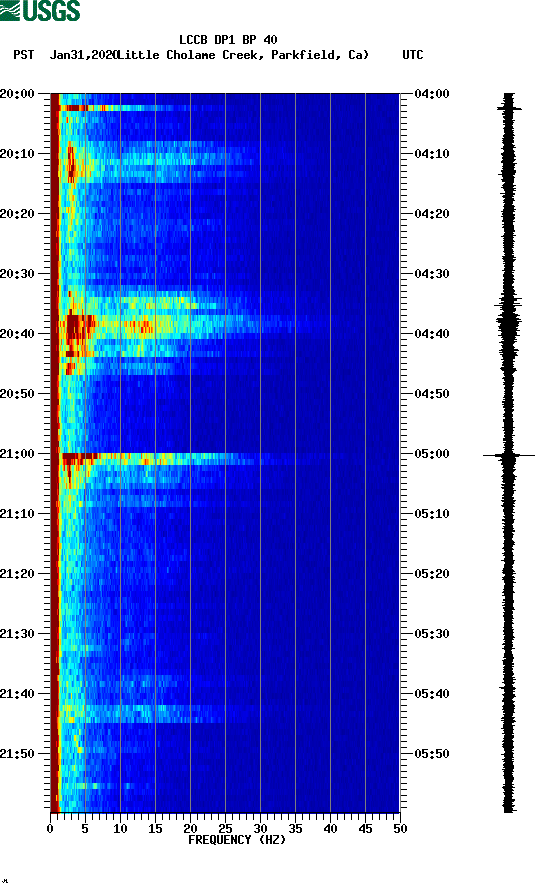Image resolution: width=552 pixels, height=892 pixels.
Task: Click the 'Jan31,2020' date text
Action: [83, 55]
